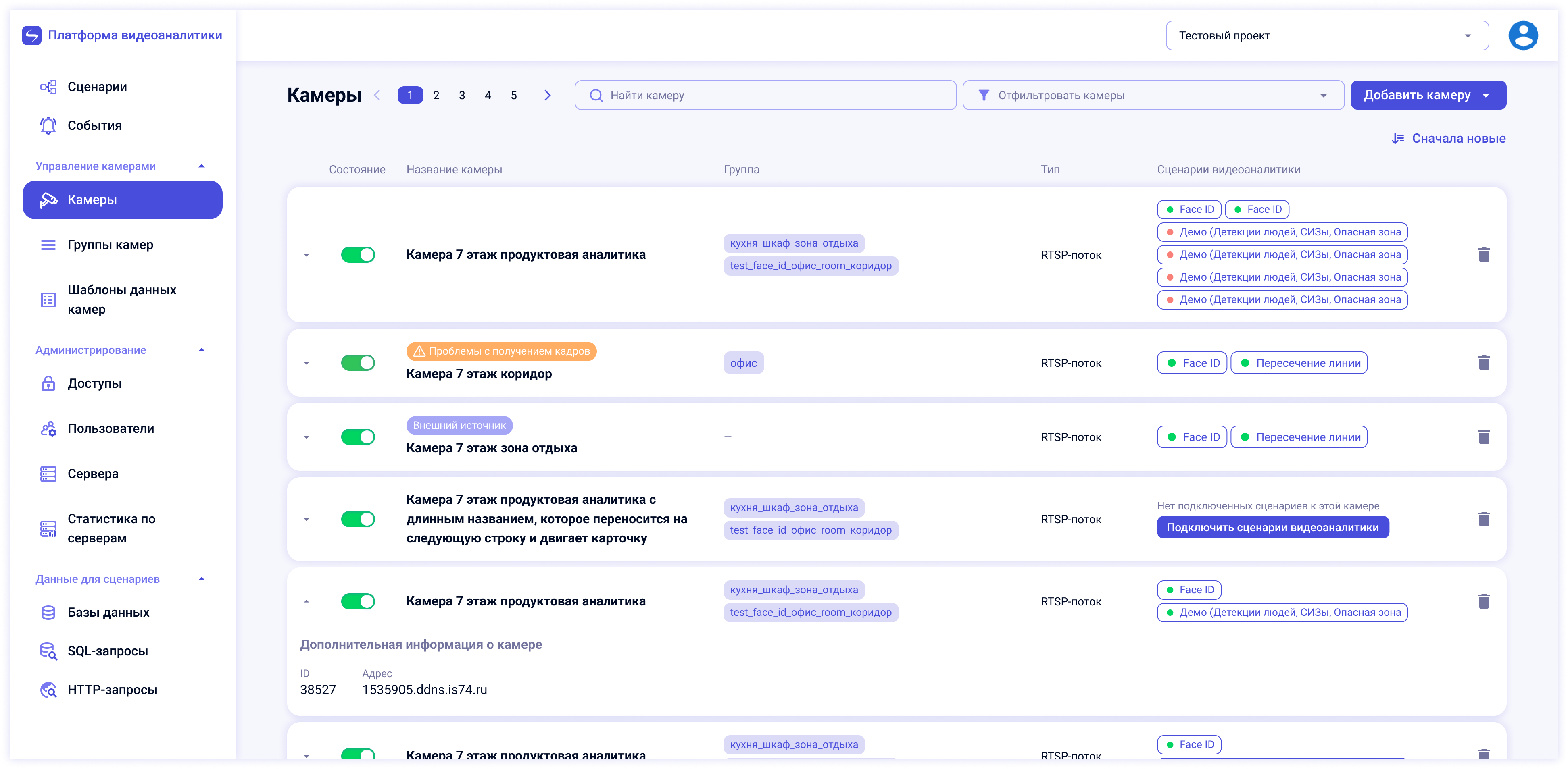
Task: Click camera ID value 38527
Action: [318, 689]
